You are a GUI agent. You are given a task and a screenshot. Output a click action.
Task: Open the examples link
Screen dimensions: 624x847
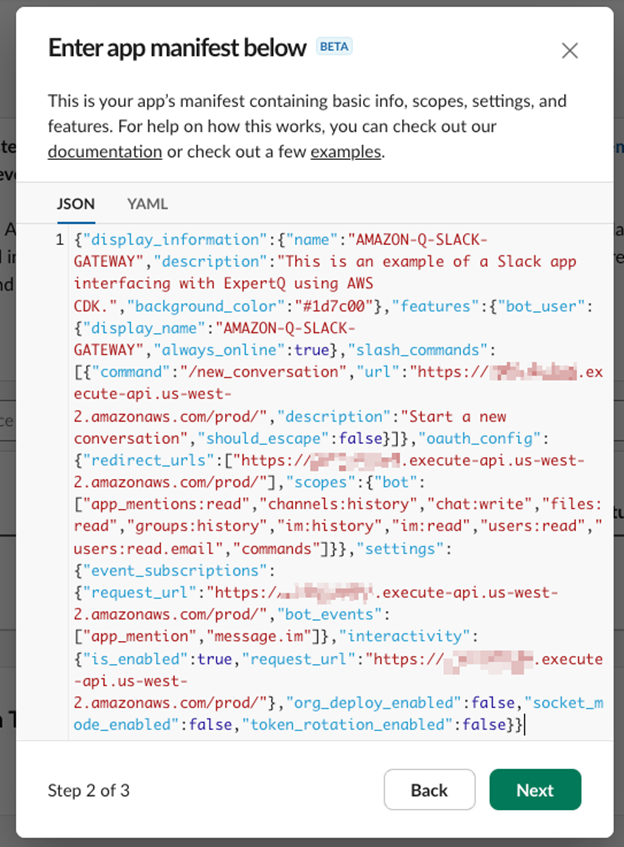(x=346, y=152)
